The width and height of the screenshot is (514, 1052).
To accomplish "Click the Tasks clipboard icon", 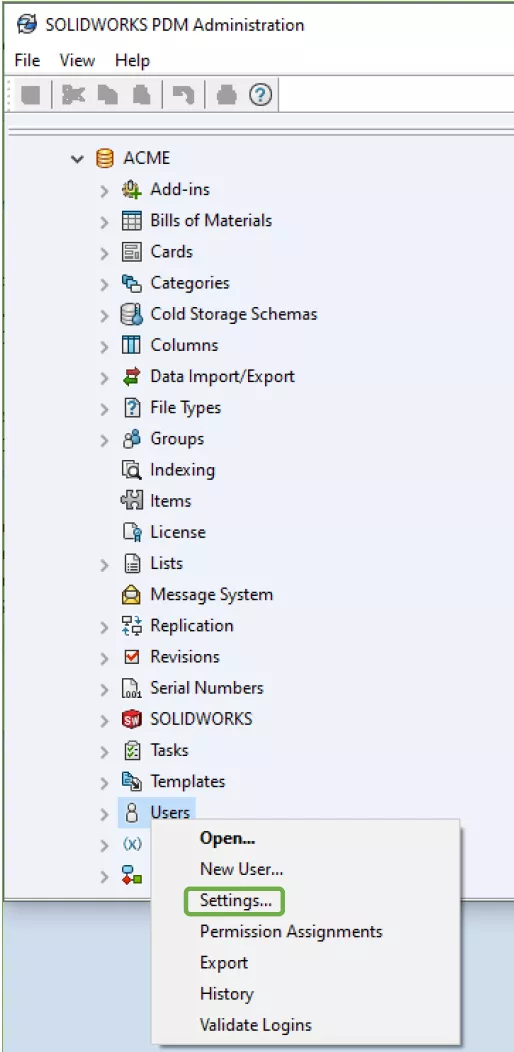I will tap(132, 750).
